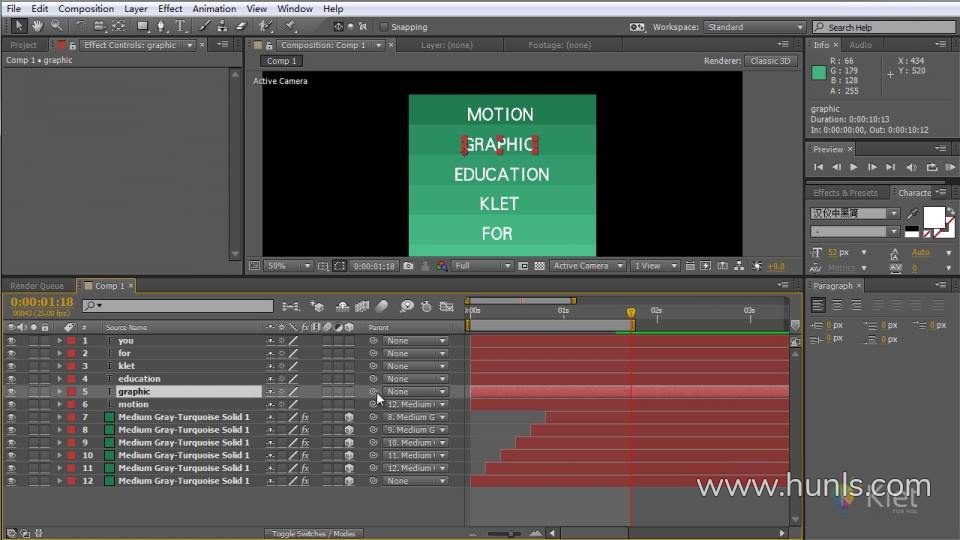Click the white fill color swatch
The height and width of the screenshot is (540, 960).
[x=934, y=217]
